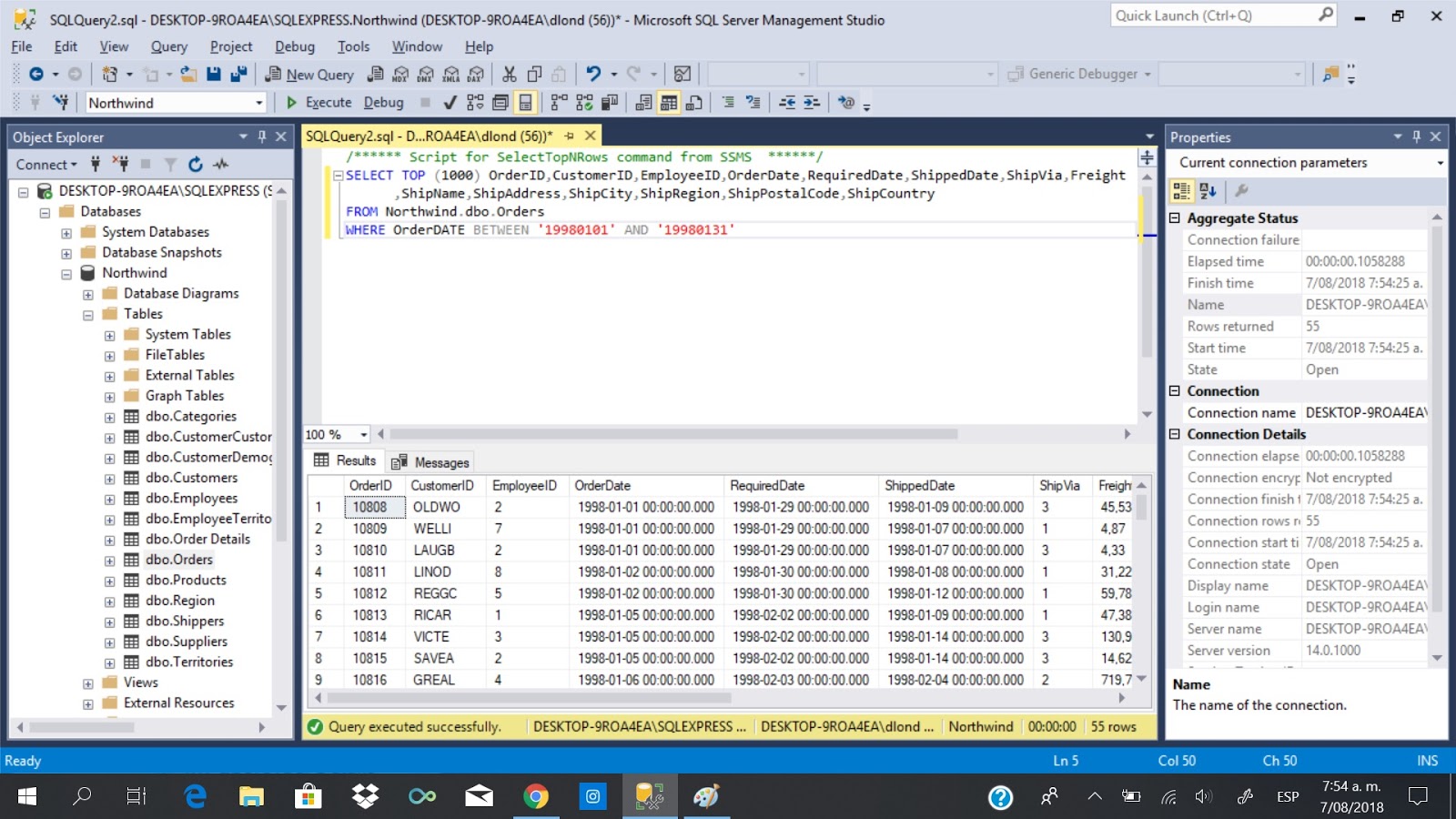Click the Debug button in the toolbar
Screen dimensions: 1456x819
tap(383, 103)
